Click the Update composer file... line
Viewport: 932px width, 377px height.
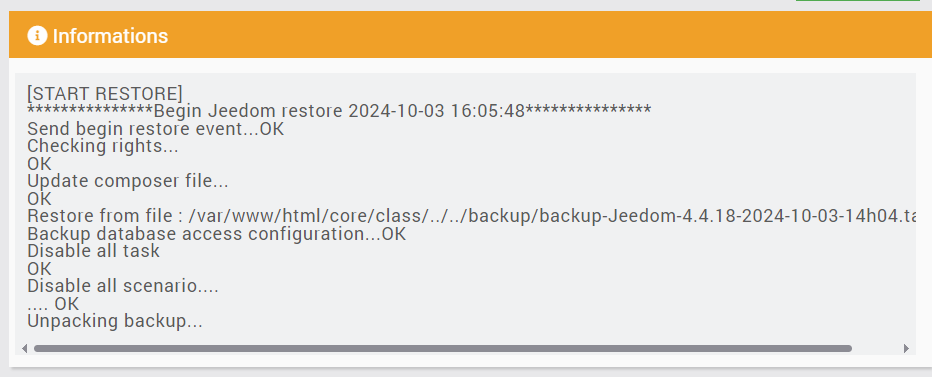tap(128, 181)
